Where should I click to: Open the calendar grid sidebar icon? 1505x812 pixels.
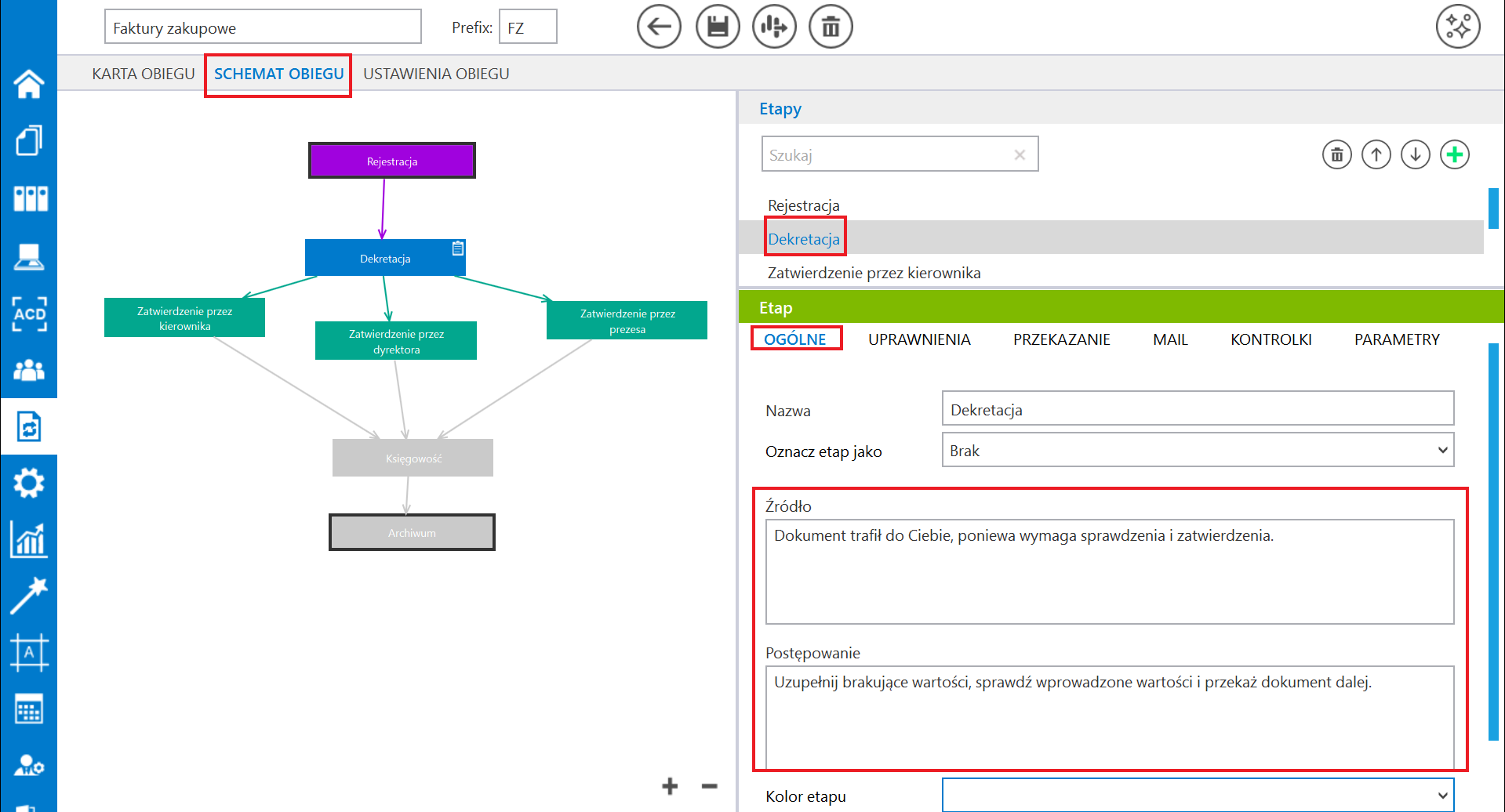pos(29,709)
